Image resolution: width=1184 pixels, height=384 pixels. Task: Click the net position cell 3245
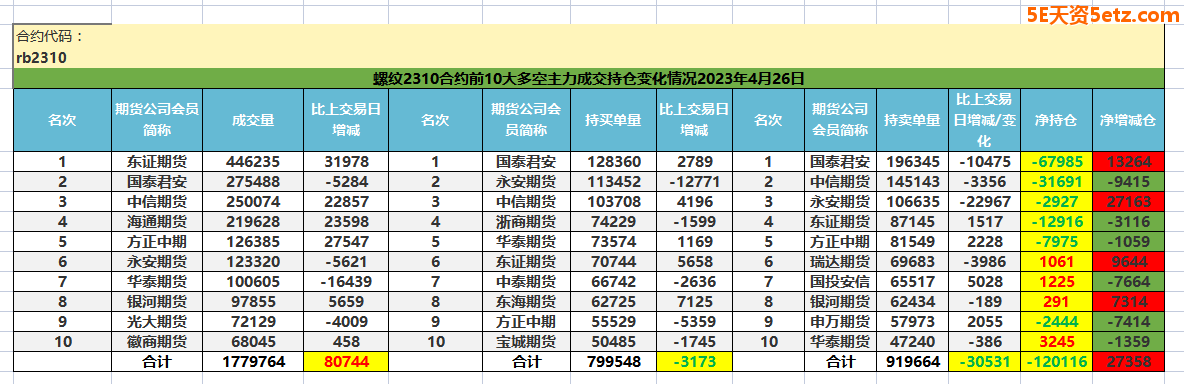point(1057,342)
